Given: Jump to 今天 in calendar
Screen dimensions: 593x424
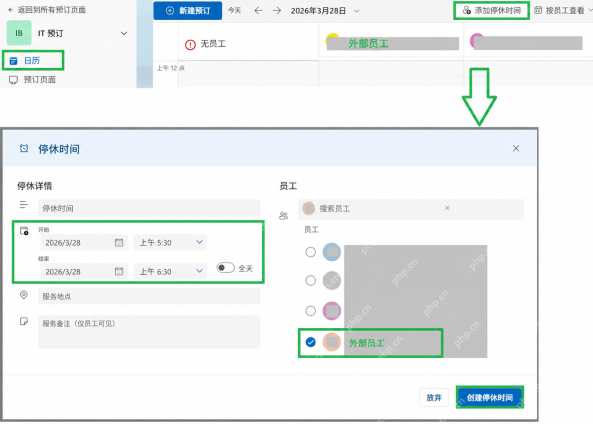Looking at the screenshot, I should [x=234, y=11].
